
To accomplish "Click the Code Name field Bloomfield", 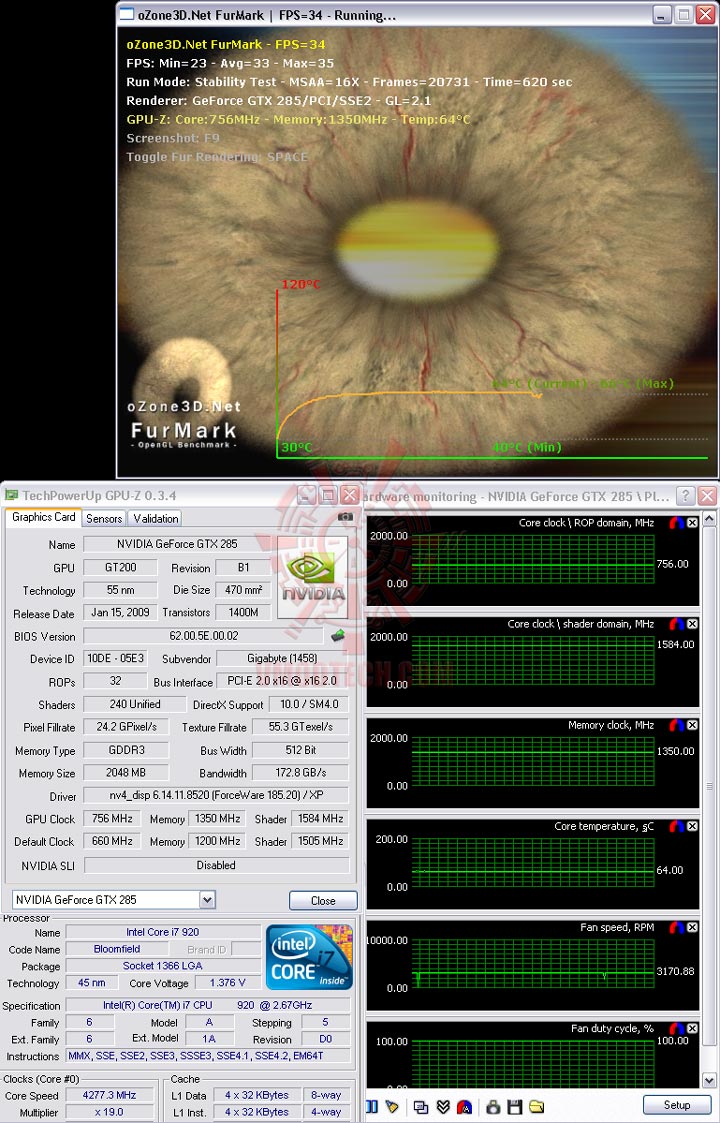I will pos(117,949).
